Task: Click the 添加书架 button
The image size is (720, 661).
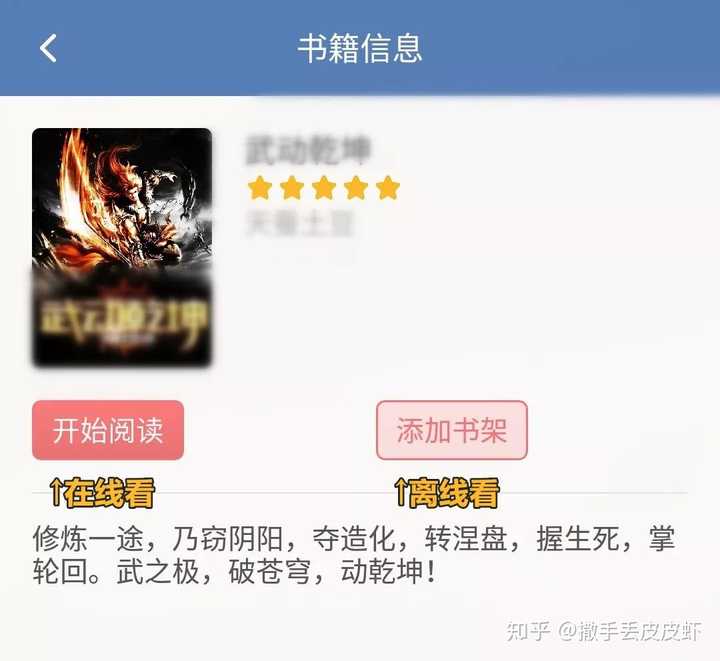Action: click(x=452, y=430)
